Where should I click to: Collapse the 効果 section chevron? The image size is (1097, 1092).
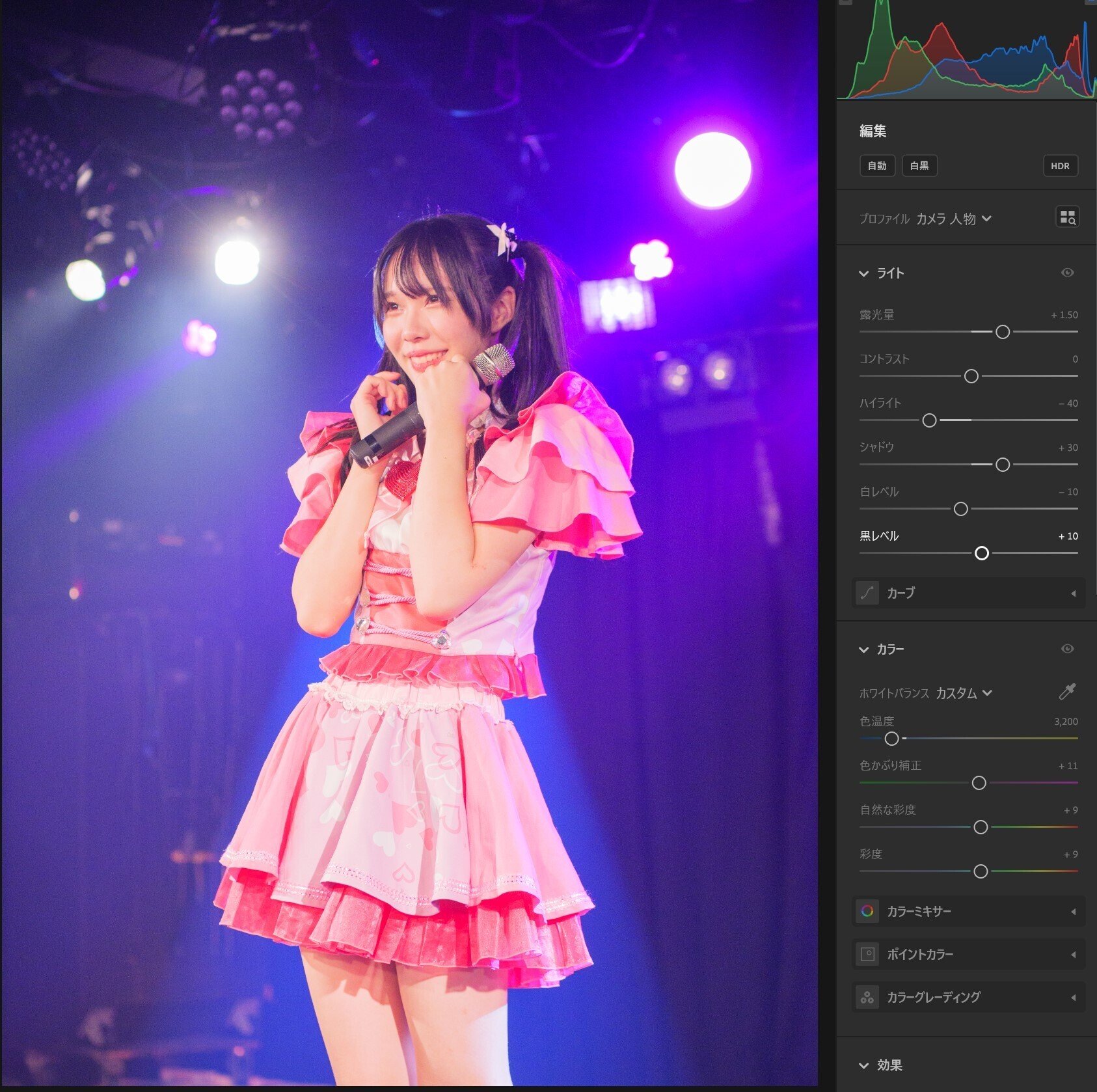(863, 1065)
